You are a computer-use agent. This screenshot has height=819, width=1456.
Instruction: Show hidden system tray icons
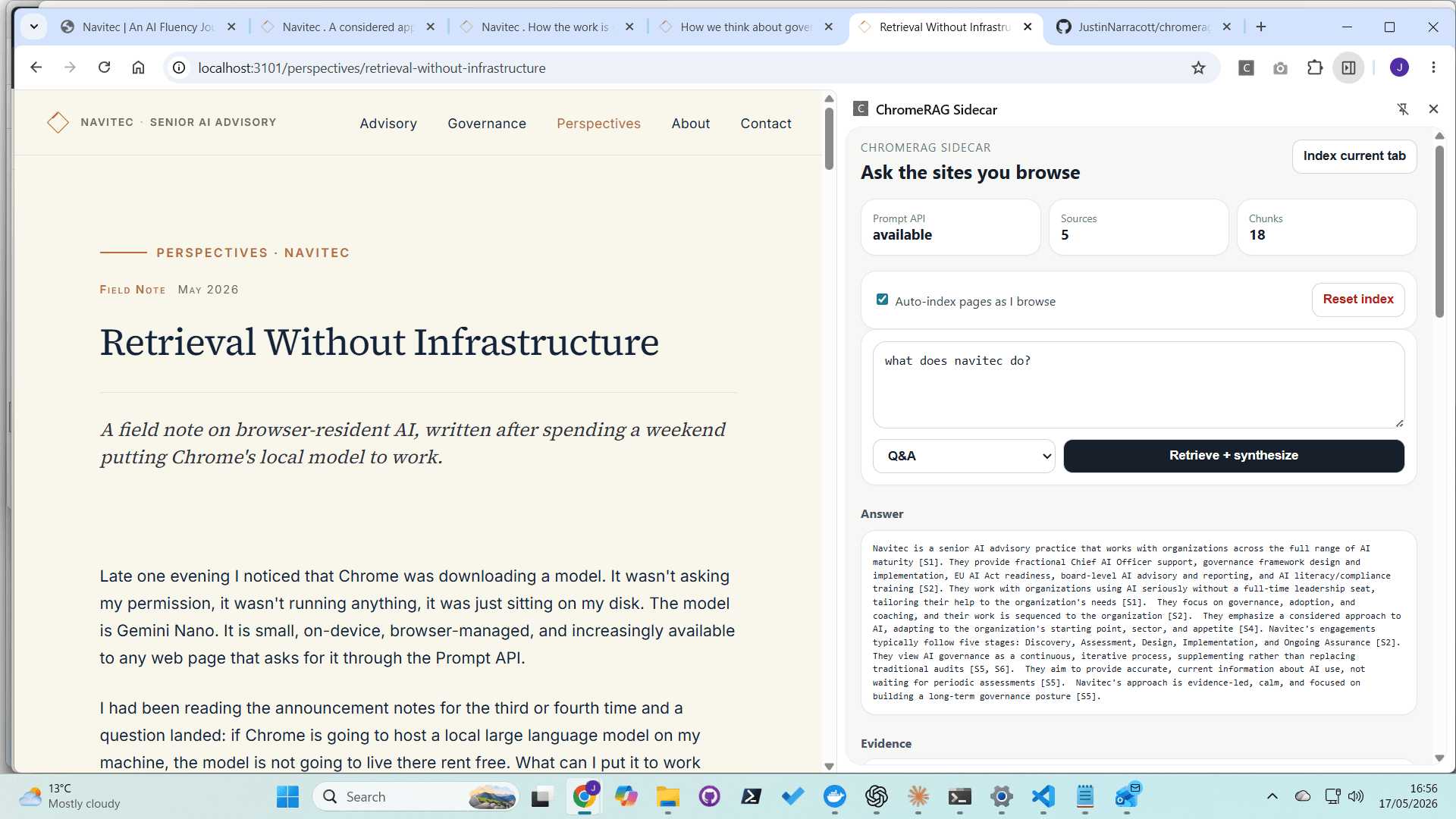[x=1272, y=796]
